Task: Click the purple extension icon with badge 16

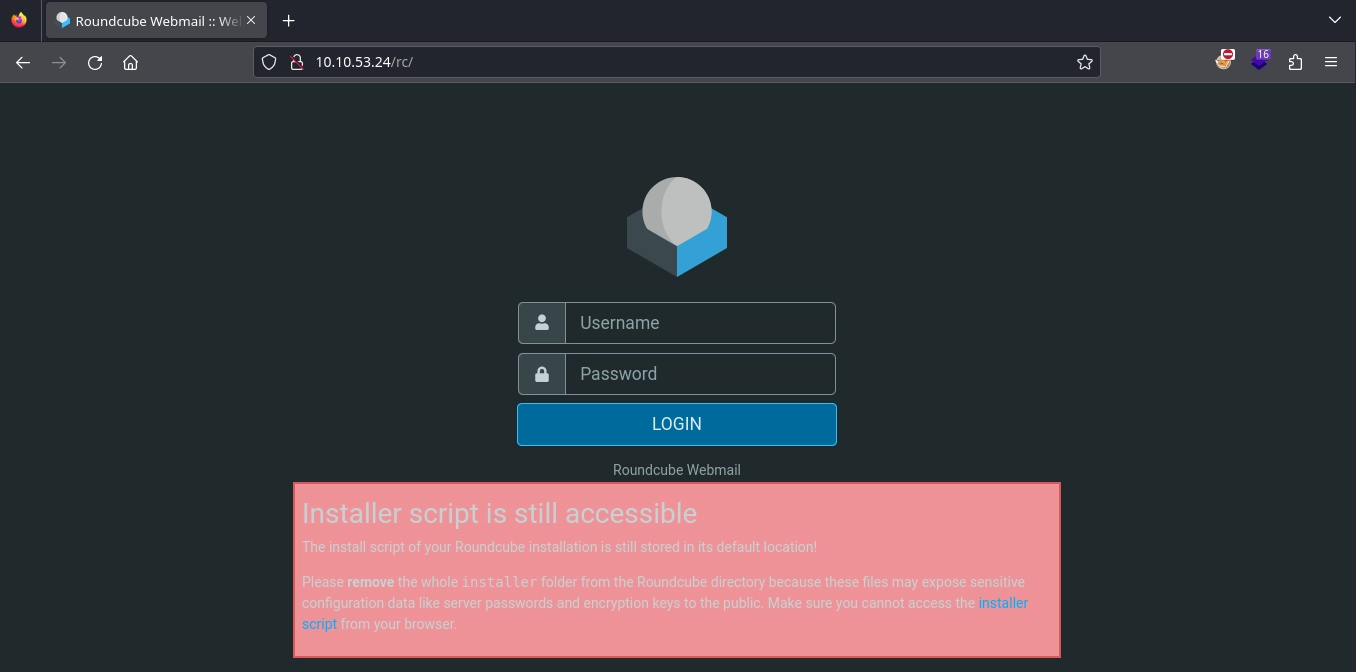Action: coord(1260,61)
